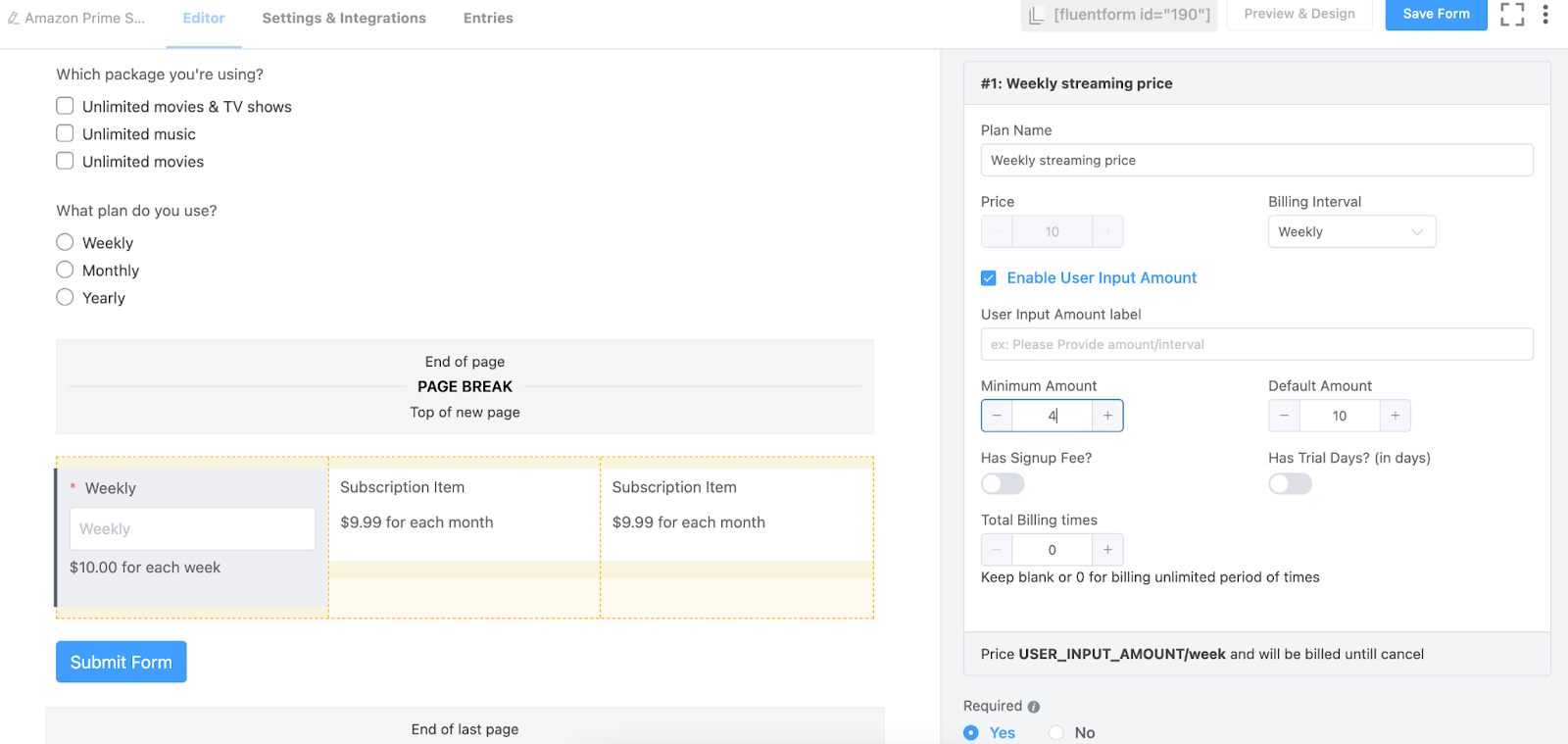1568x744 pixels.
Task: Turn on the Has Trial Days switch
Action: tap(1290, 484)
